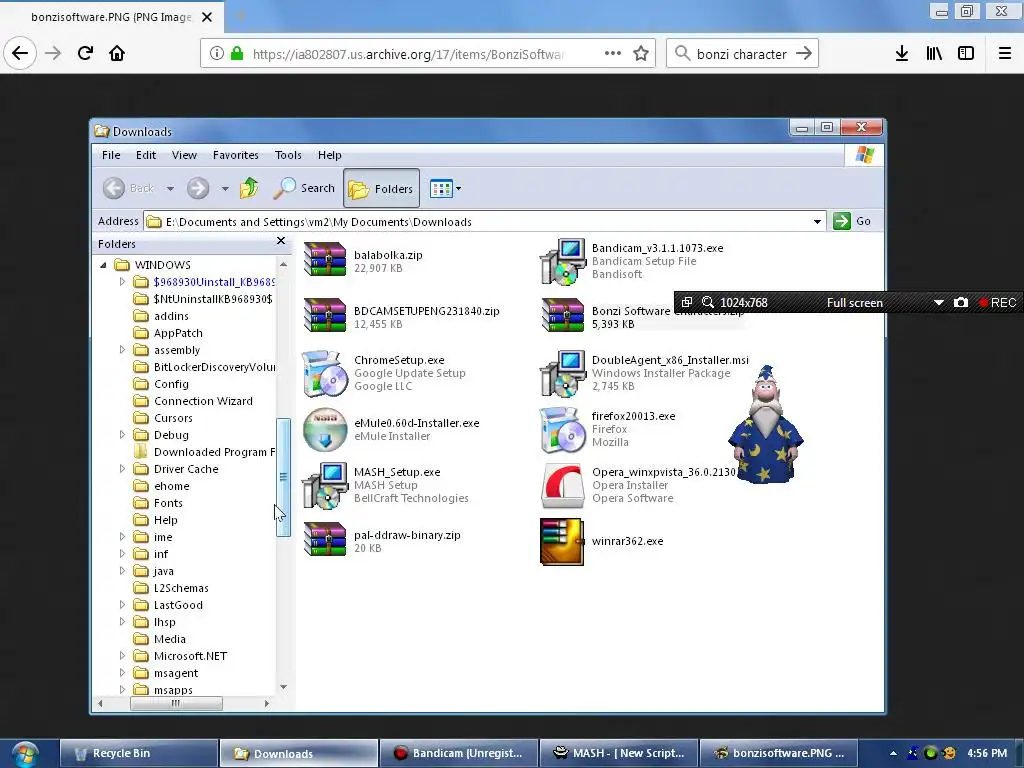Expand the assembly folder node
The height and width of the screenshot is (768, 1024).
coord(122,350)
